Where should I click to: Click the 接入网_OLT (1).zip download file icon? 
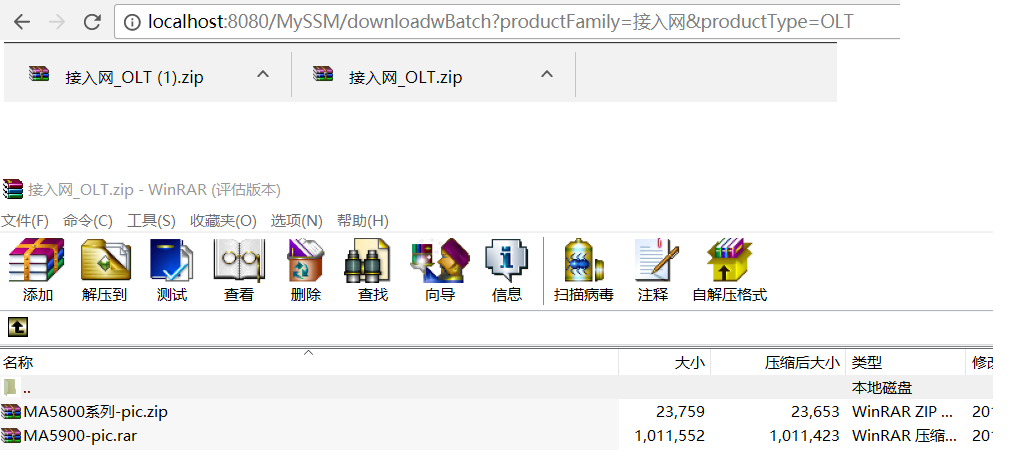click(x=39, y=73)
